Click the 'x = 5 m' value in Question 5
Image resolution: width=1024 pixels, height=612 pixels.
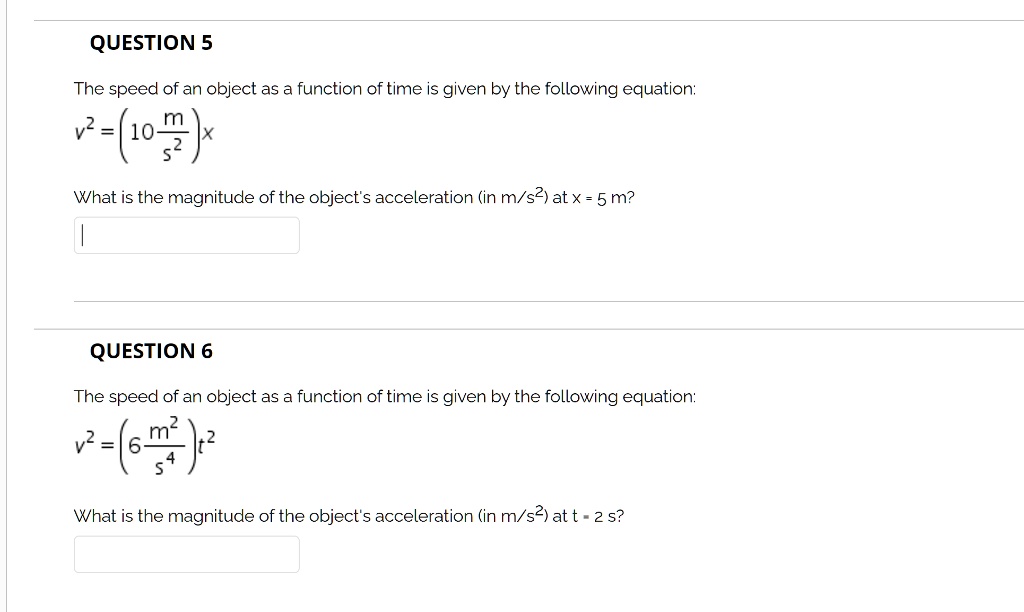click(x=603, y=197)
